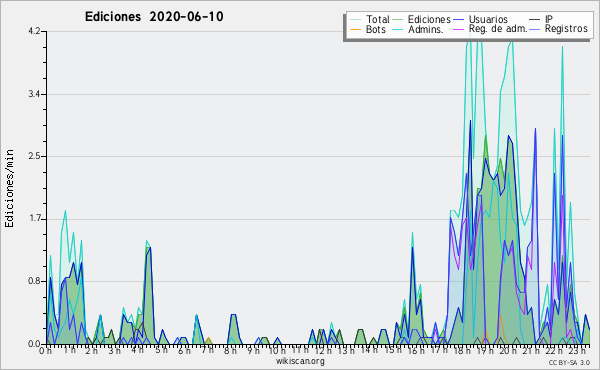Click the 10 h x-axis label
This screenshot has height=370, width=600.
pyautogui.click(x=277, y=350)
